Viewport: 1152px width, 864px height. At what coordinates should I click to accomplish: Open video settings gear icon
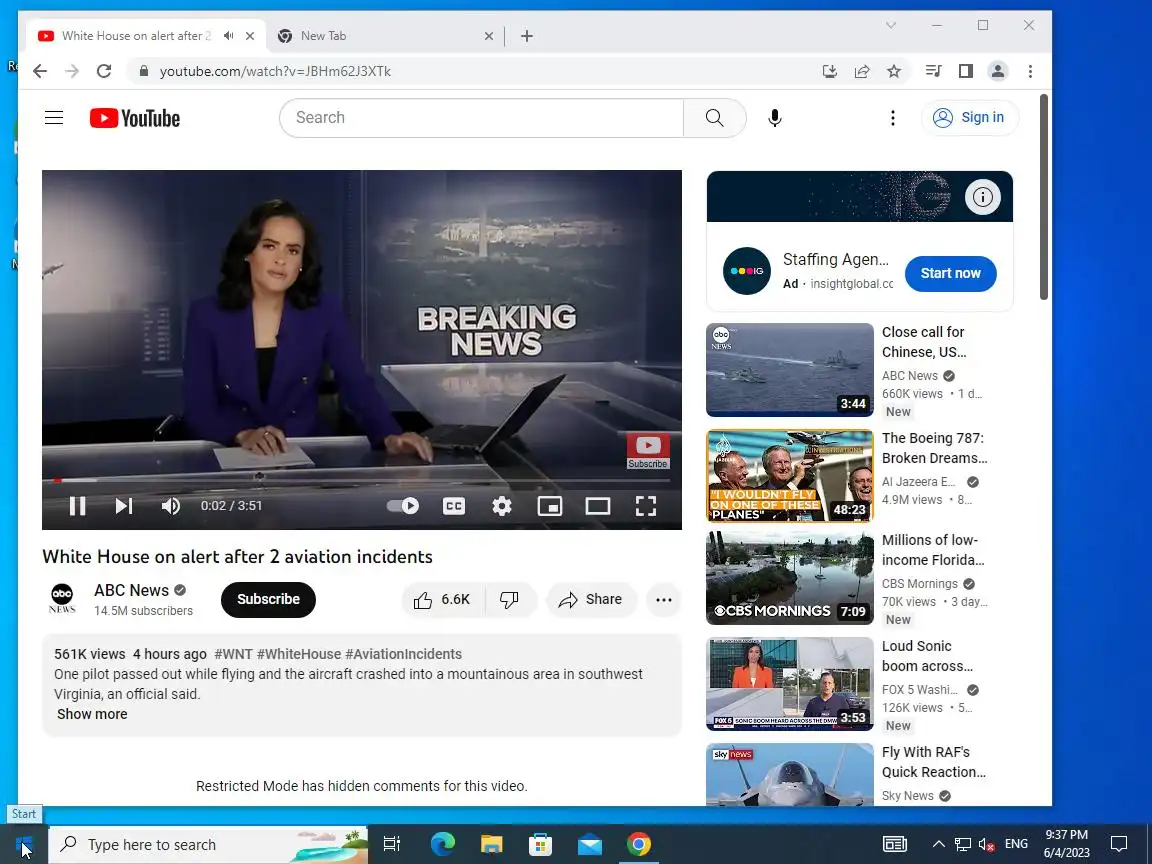(502, 505)
